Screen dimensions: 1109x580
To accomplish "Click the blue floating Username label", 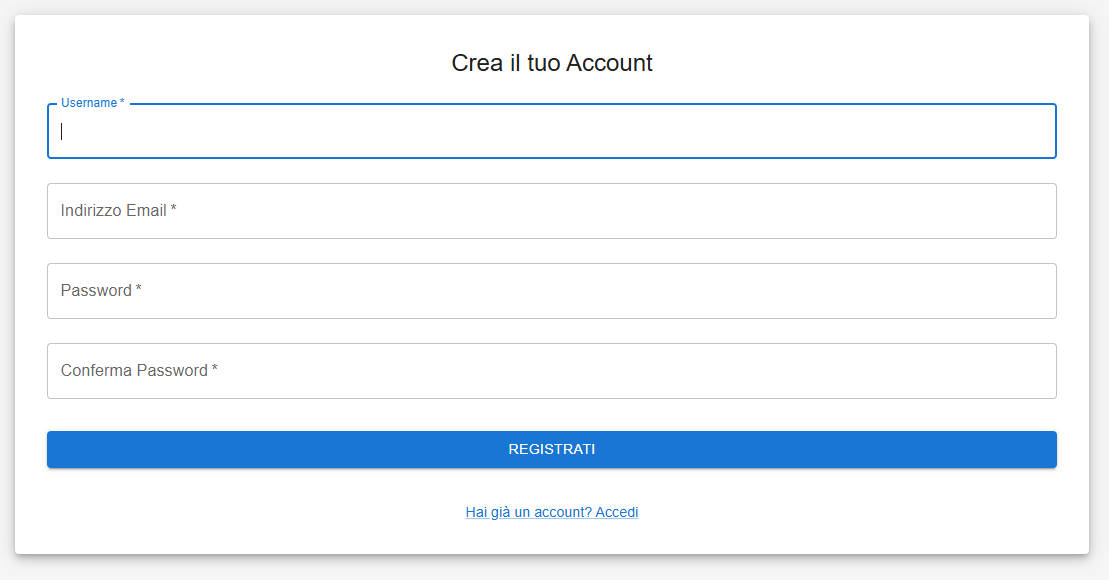I will [x=88, y=103].
